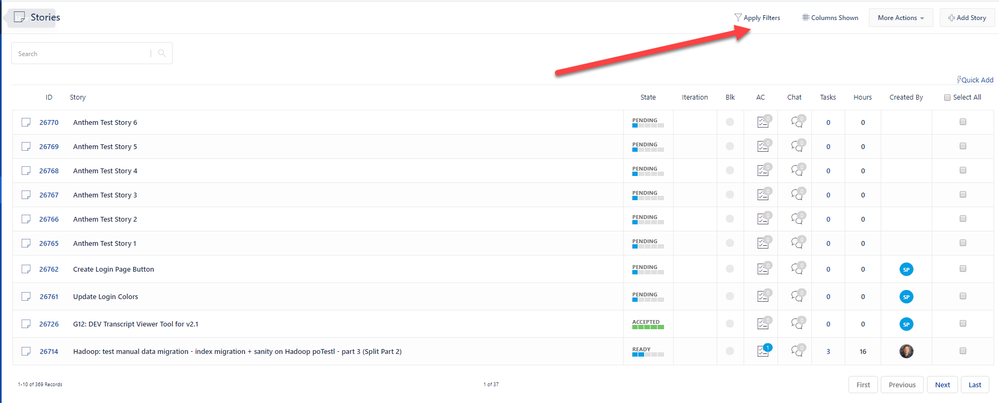The height and width of the screenshot is (403, 999).
Task: Click the blocked indicator for story 26761
Action: [729, 297]
